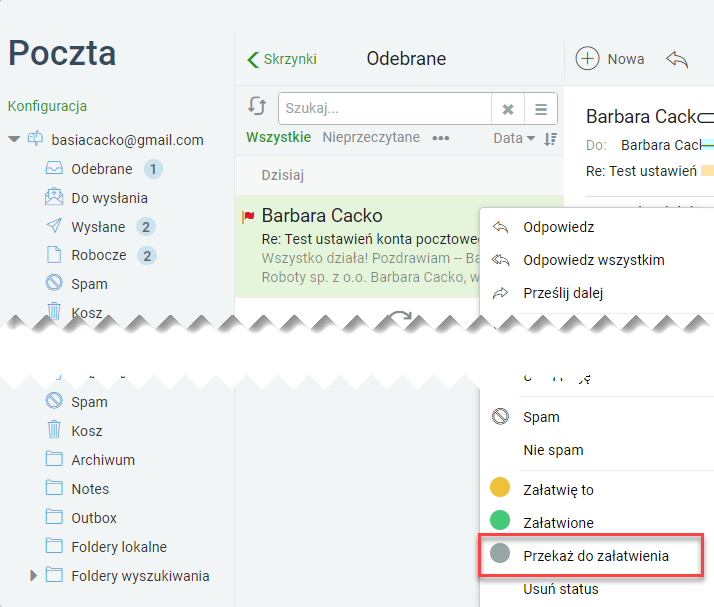Open the Archiwum folder
Viewport: 714px width, 607px height.
[103, 460]
